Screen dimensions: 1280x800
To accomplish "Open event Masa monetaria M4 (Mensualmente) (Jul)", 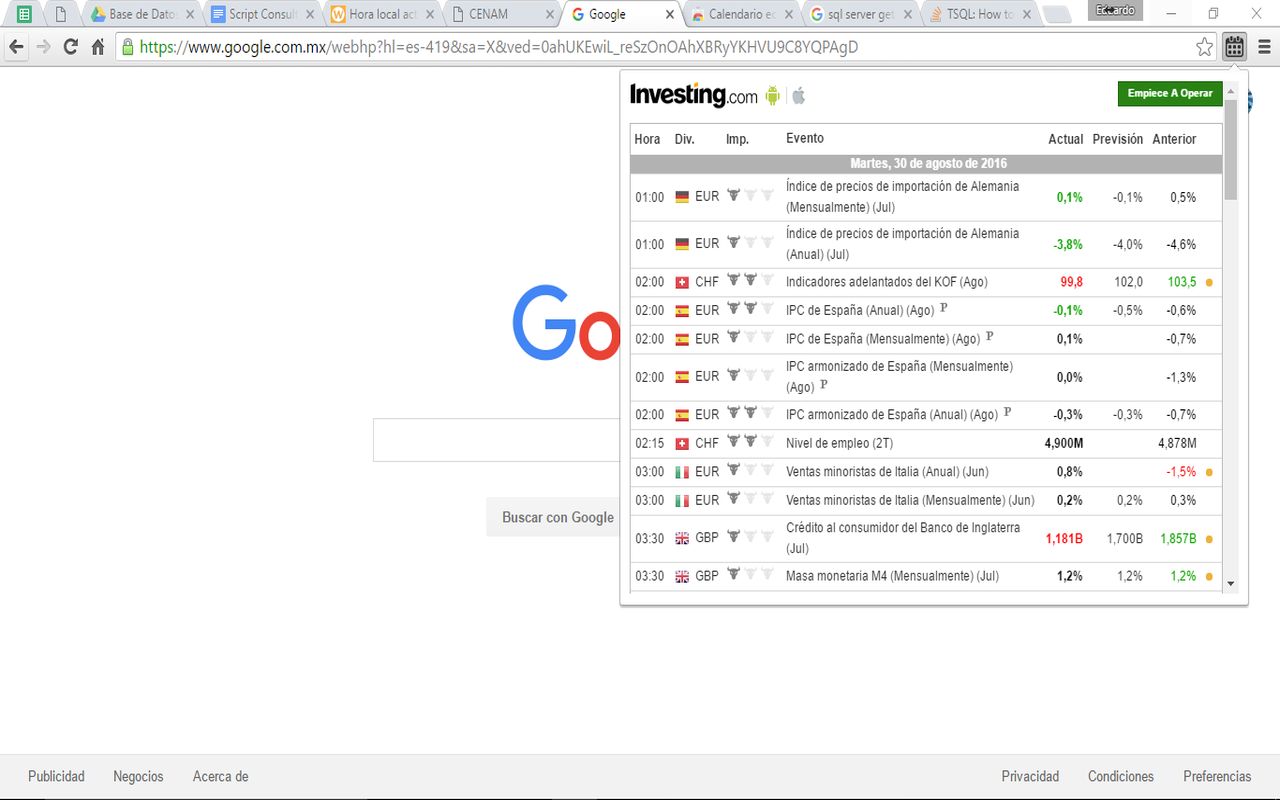I will 893,576.
